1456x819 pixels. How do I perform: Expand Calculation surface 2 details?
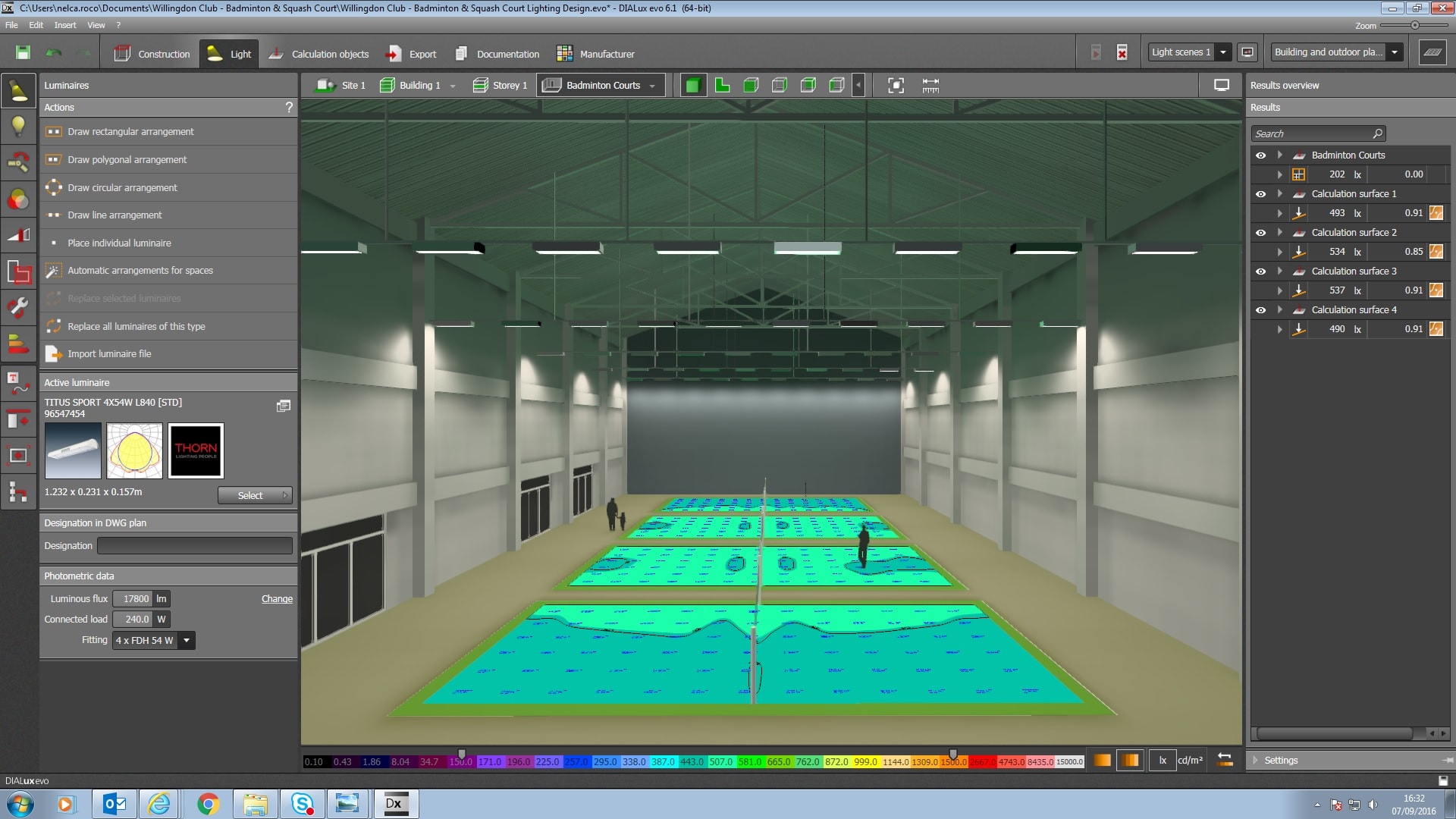1279,232
